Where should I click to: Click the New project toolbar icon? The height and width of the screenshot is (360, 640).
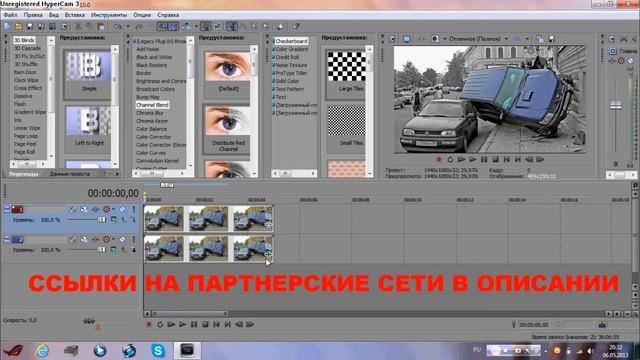tap(7, 27)
